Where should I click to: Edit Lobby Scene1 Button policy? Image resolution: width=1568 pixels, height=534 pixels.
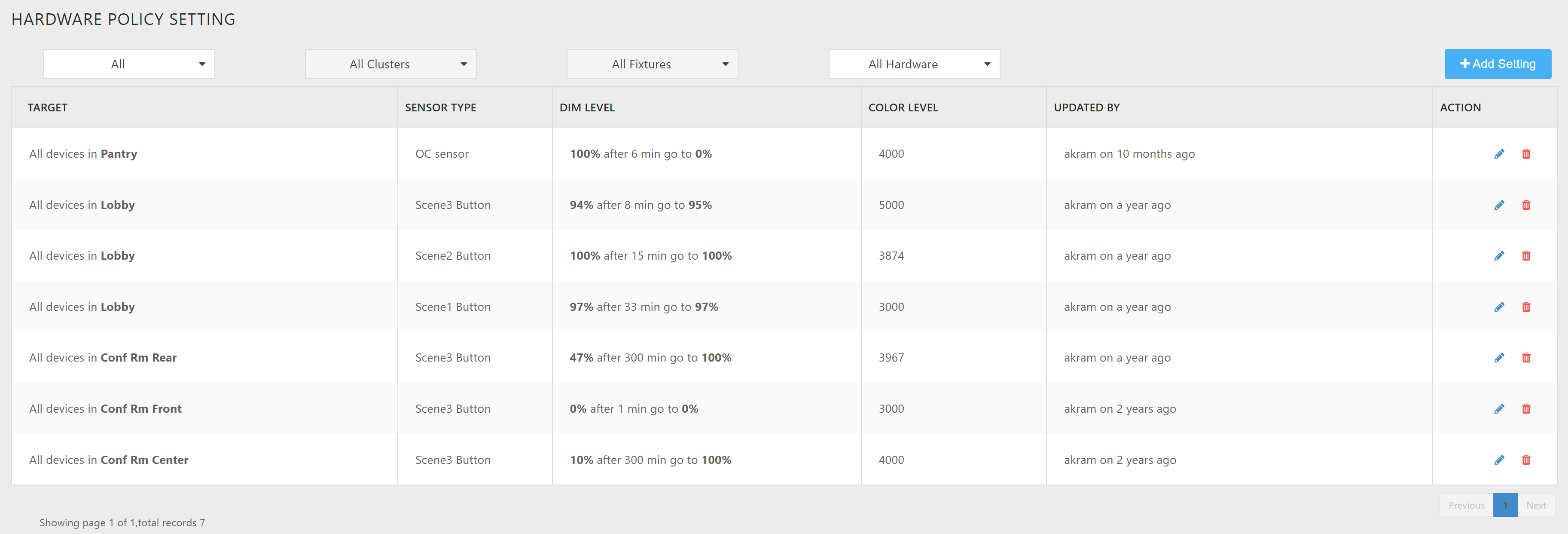[x=1498, y=307]
